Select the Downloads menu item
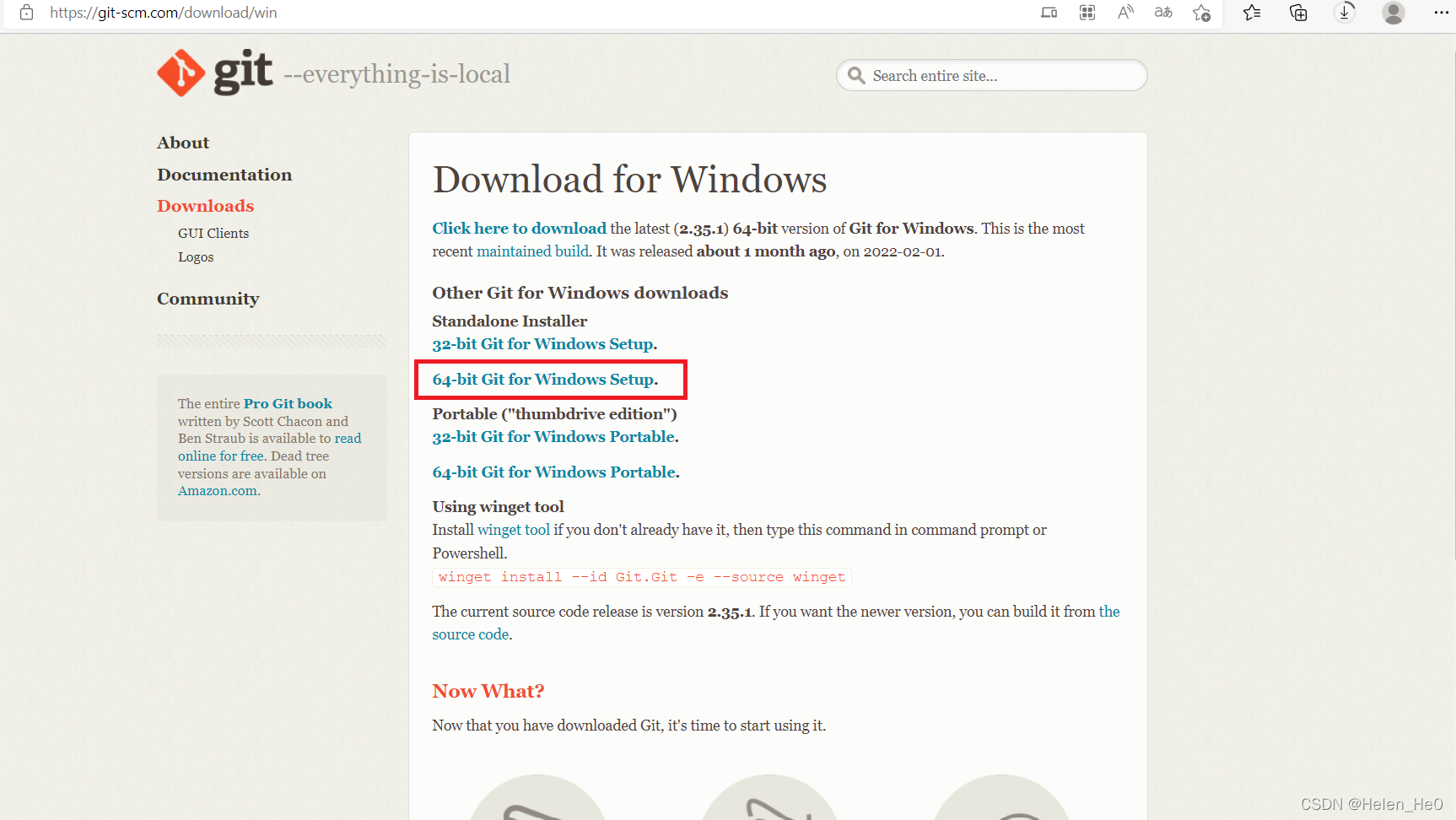 coord(205,206)
